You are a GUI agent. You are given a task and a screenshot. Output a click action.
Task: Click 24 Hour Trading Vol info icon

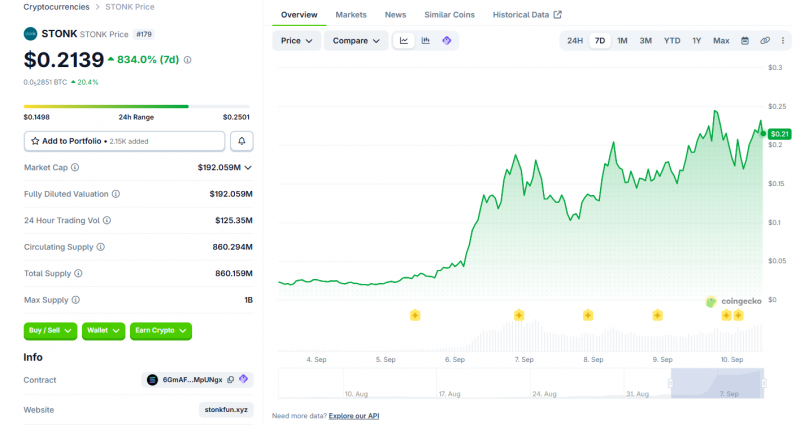tap(107, 220)
